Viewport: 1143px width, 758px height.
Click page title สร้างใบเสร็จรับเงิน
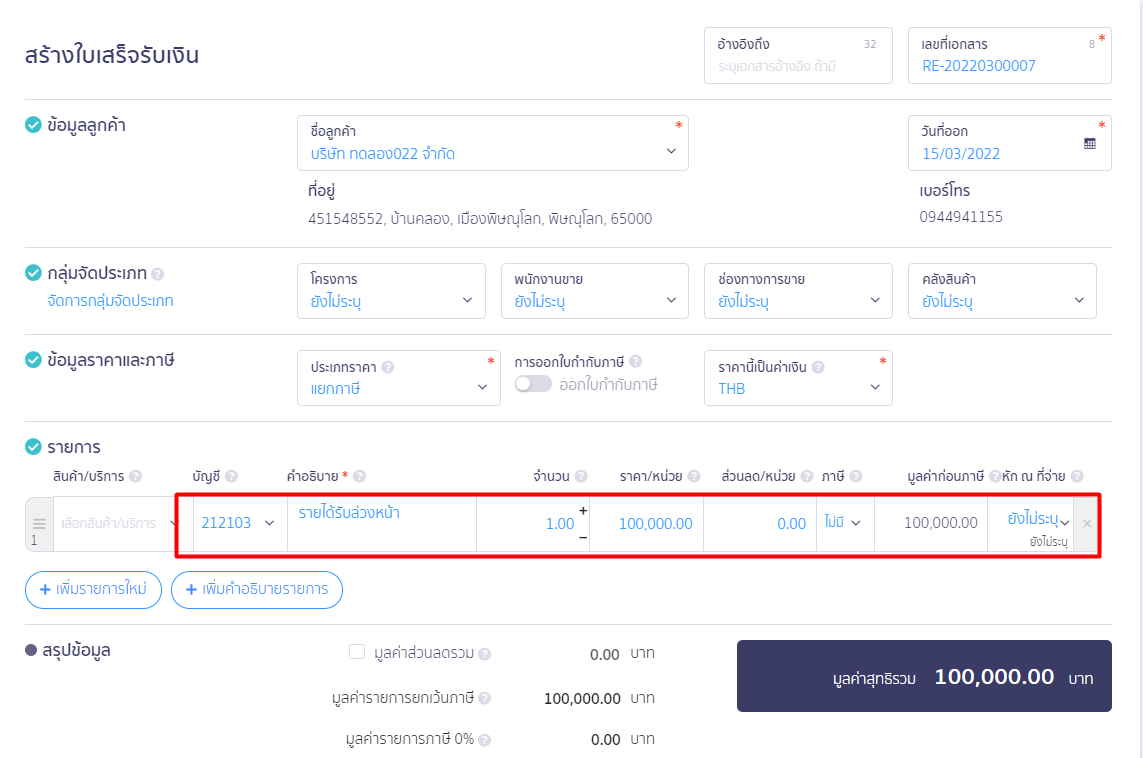[x=112, y=55]
